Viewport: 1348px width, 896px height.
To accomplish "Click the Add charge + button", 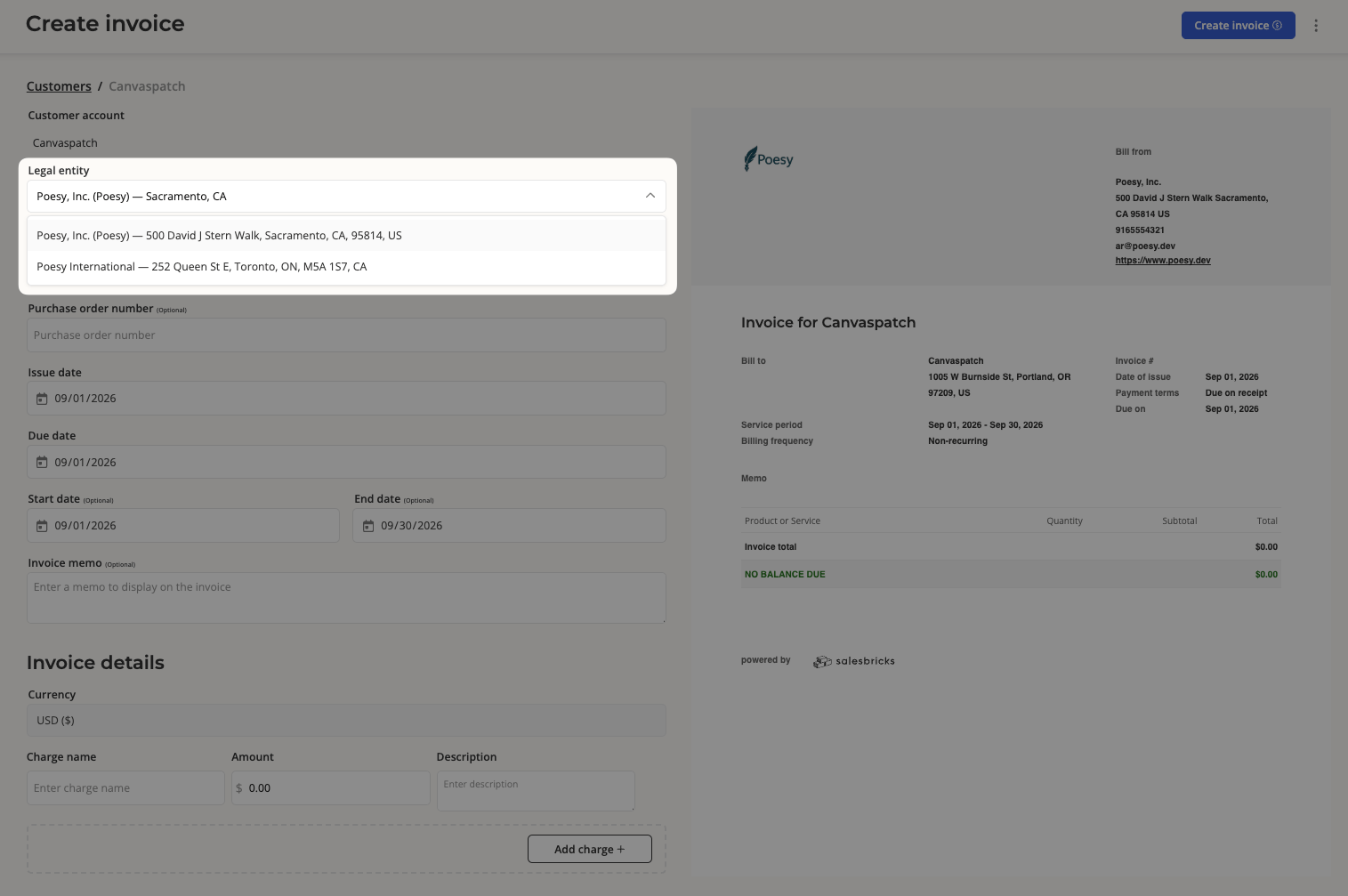I will 590,849.
